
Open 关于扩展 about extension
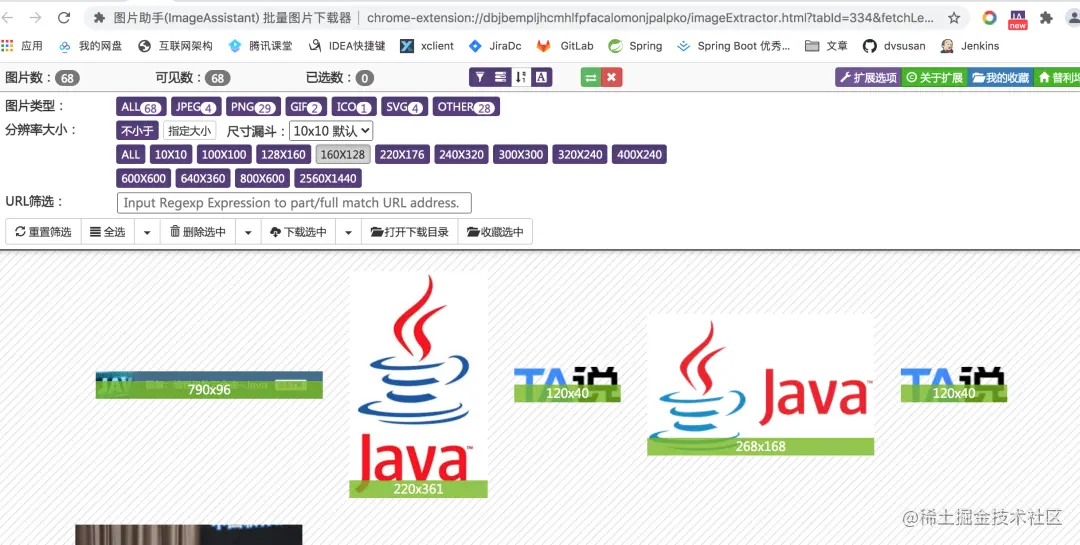pos(934,77)
